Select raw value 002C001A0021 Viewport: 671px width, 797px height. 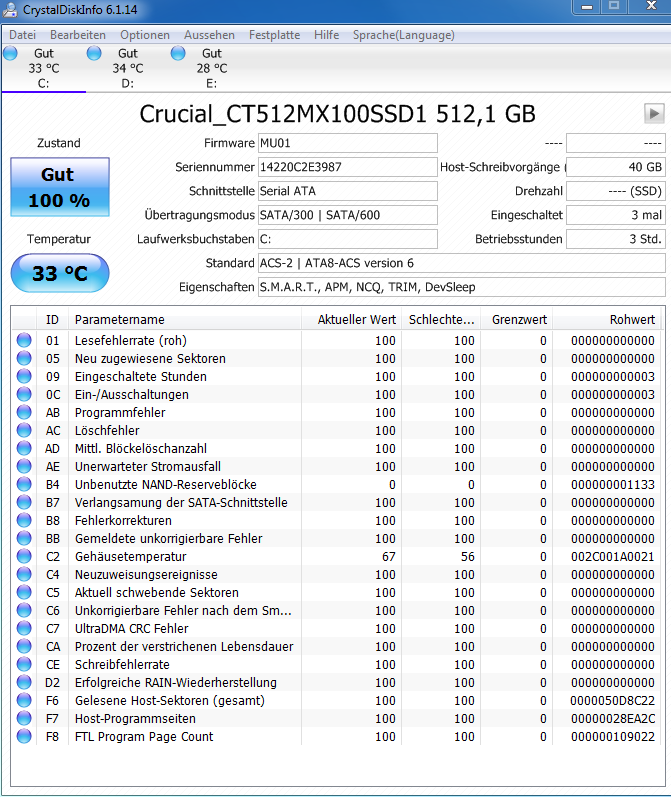(x=613, y=557)
